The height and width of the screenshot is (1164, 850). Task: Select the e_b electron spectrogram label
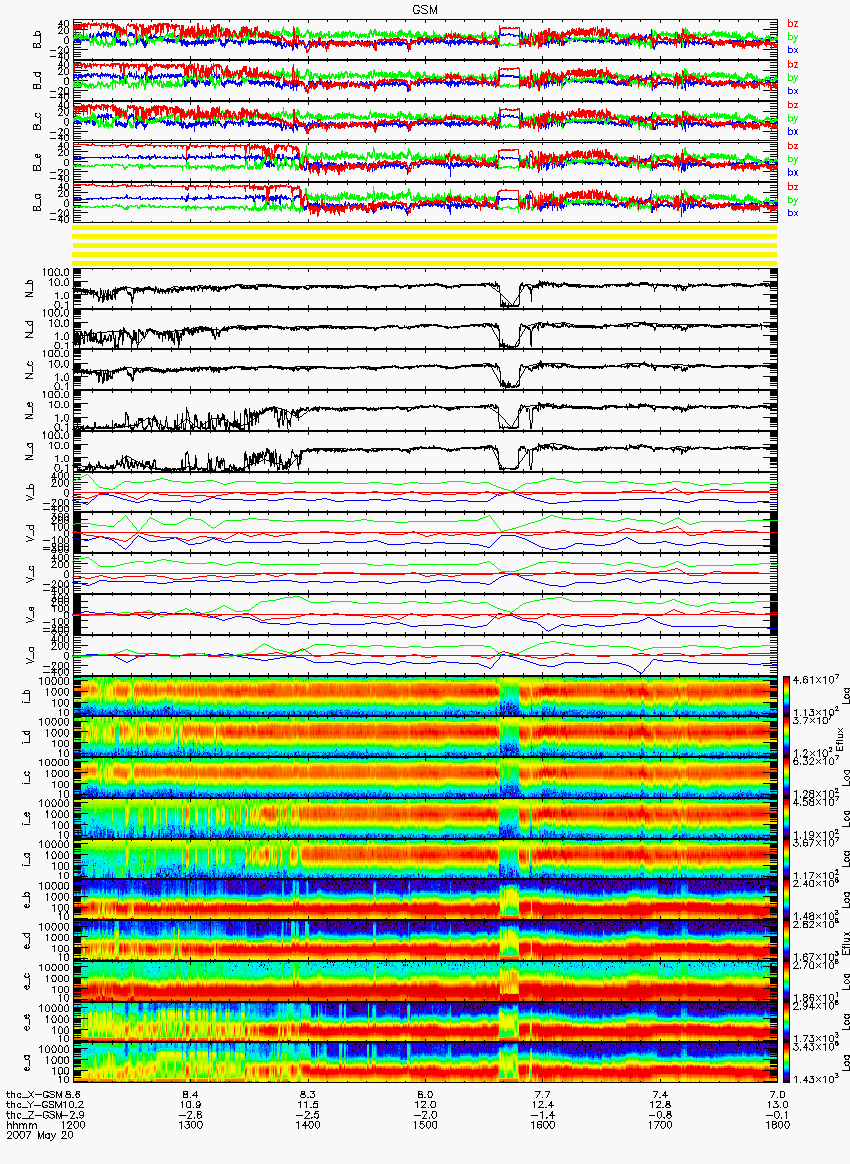click(27, 900)
